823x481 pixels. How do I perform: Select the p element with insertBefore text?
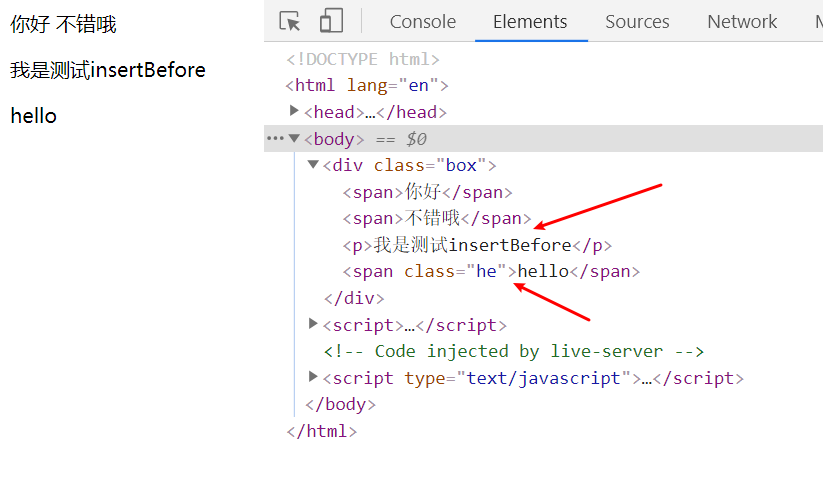pyautogui.click(x=477, y=245)
